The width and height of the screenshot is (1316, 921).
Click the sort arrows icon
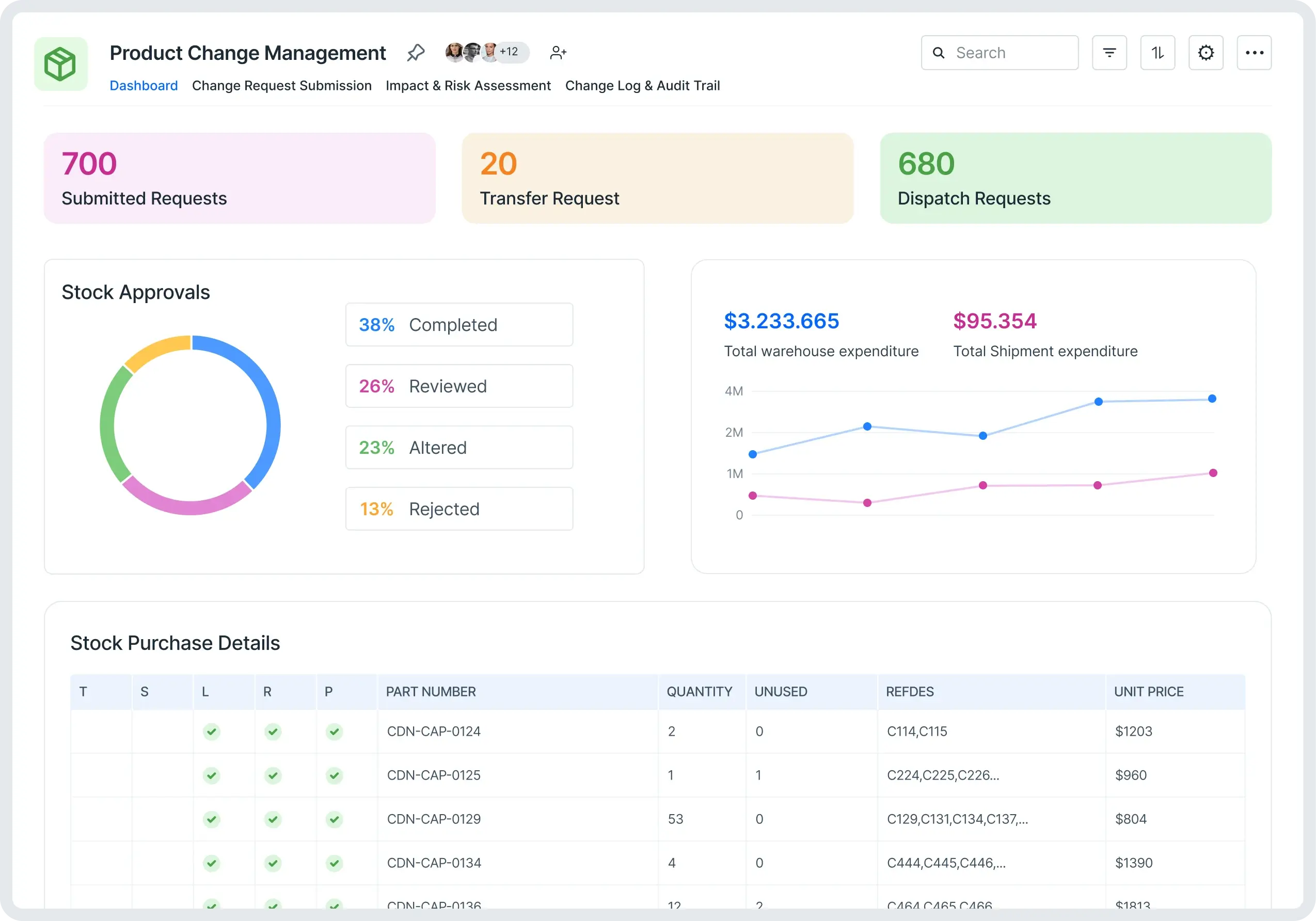tap(1157, 53)
